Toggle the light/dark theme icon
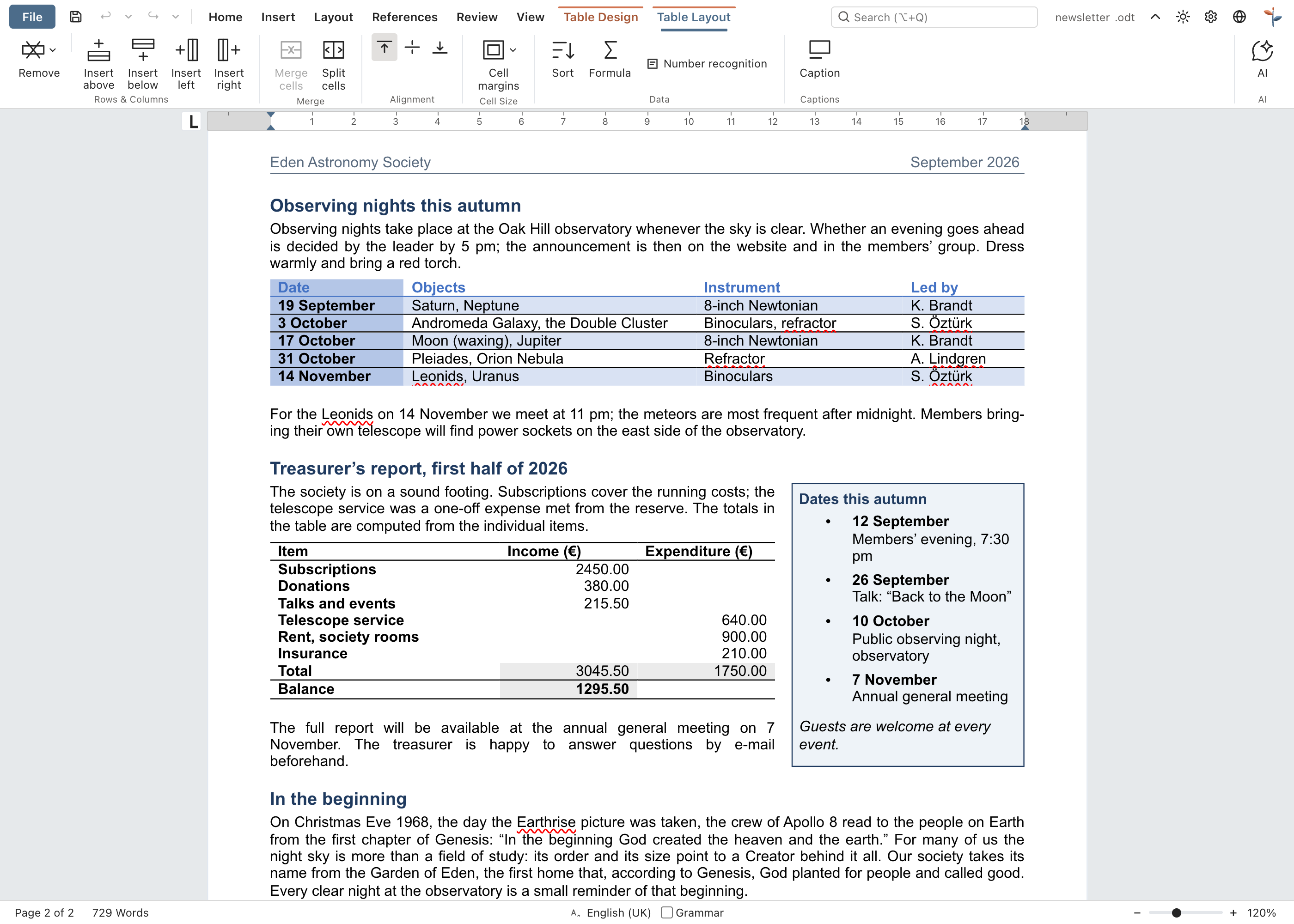1294x924 pixels. [x=1183, y=17]
